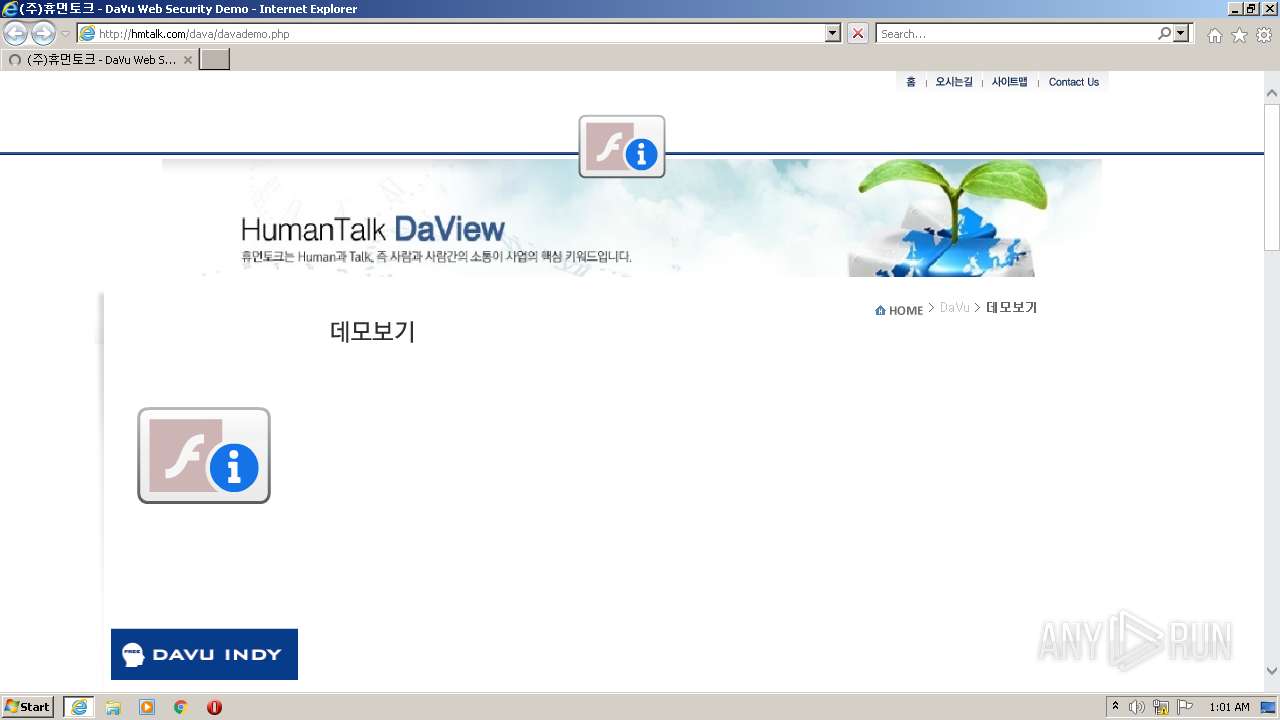Click the network tray icon

(1161, 707)
